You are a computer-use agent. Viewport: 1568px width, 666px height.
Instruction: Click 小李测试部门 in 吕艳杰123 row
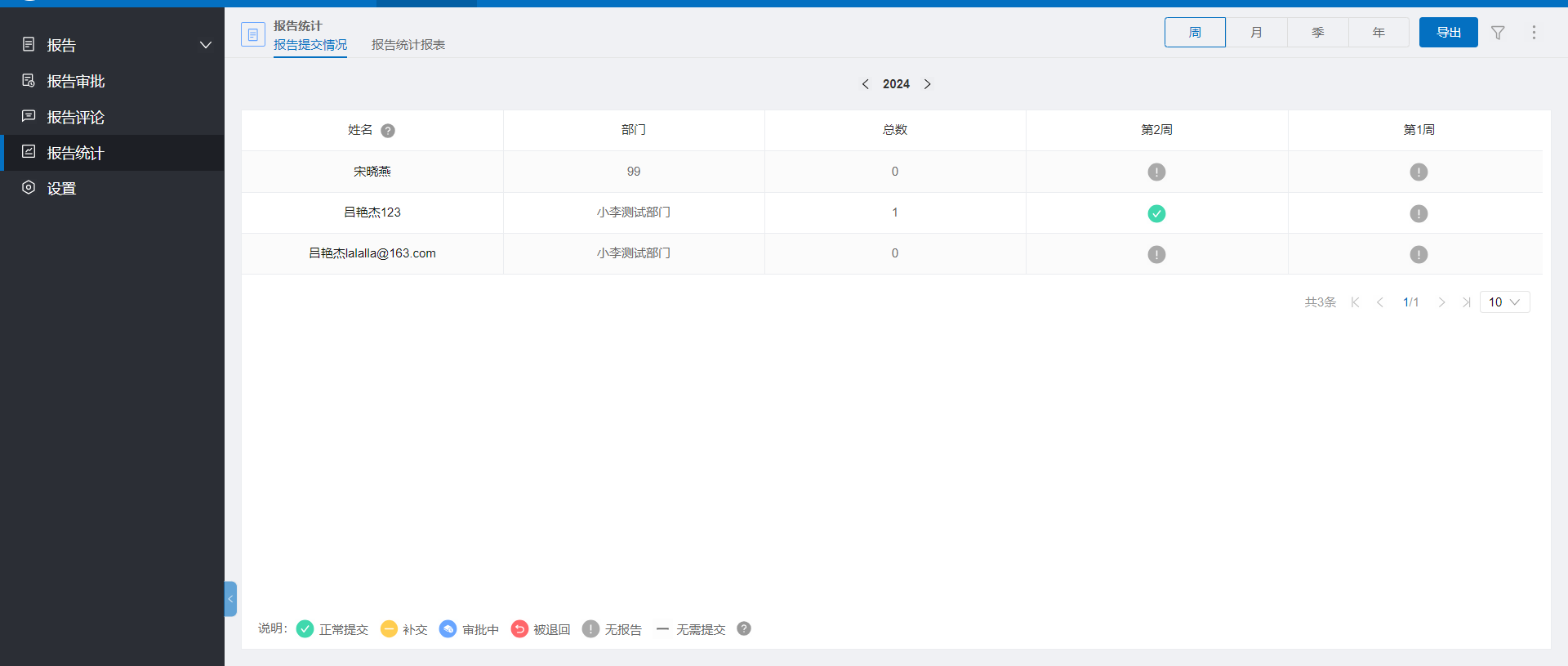(634, 212)
